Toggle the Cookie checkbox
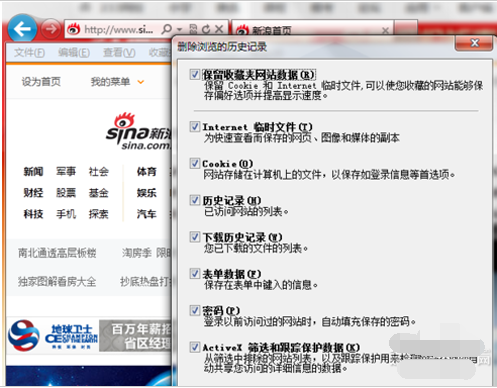Image resolution: width=497 pixels, height=388 pixels. pyautogui.click(x=195, y=163)
